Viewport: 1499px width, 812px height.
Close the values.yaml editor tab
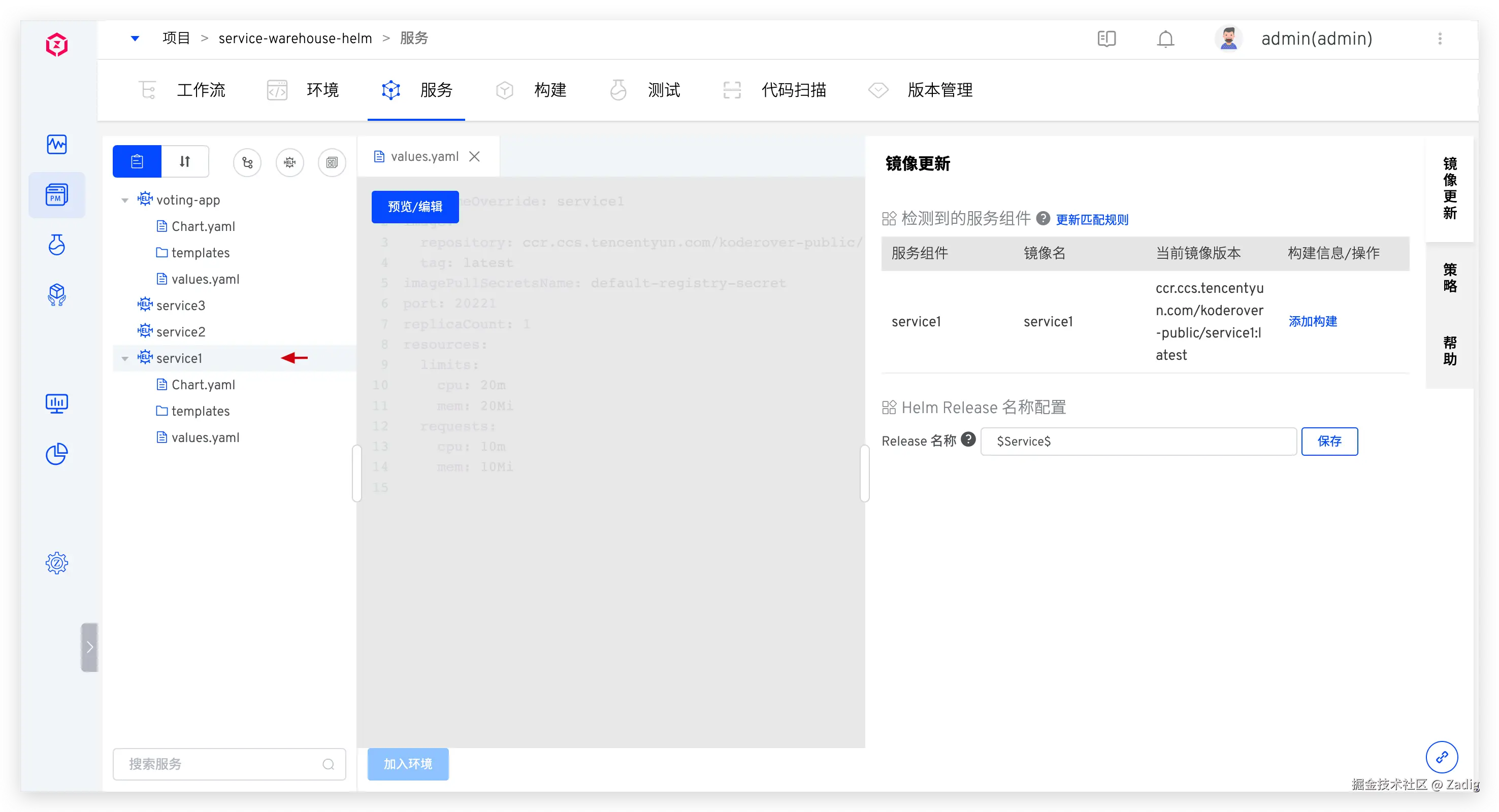[475, 156]
